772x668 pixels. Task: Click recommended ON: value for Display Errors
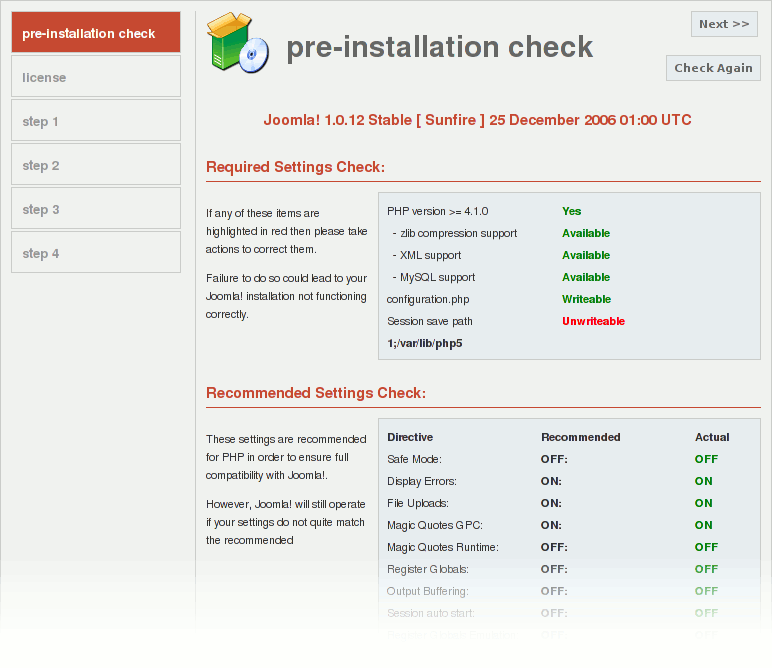click(551, 481)
